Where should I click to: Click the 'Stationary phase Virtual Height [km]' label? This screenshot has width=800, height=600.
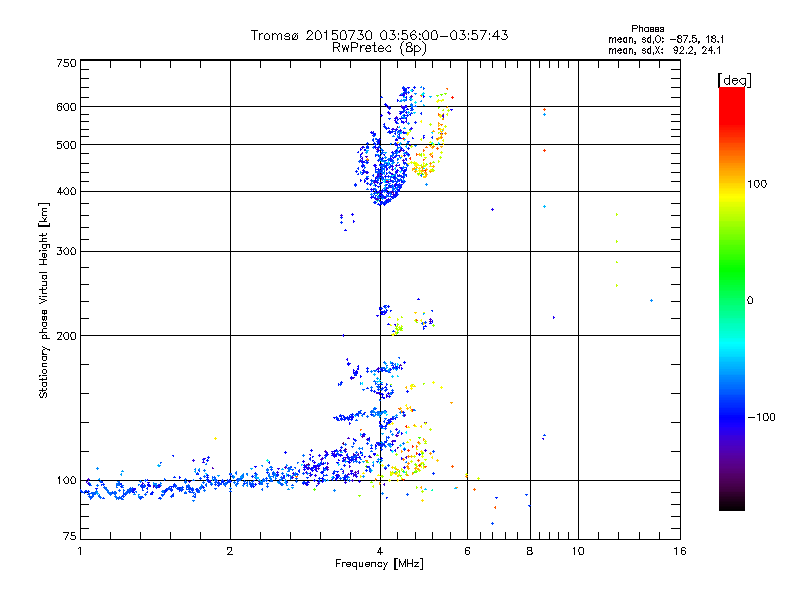point(44,300)
